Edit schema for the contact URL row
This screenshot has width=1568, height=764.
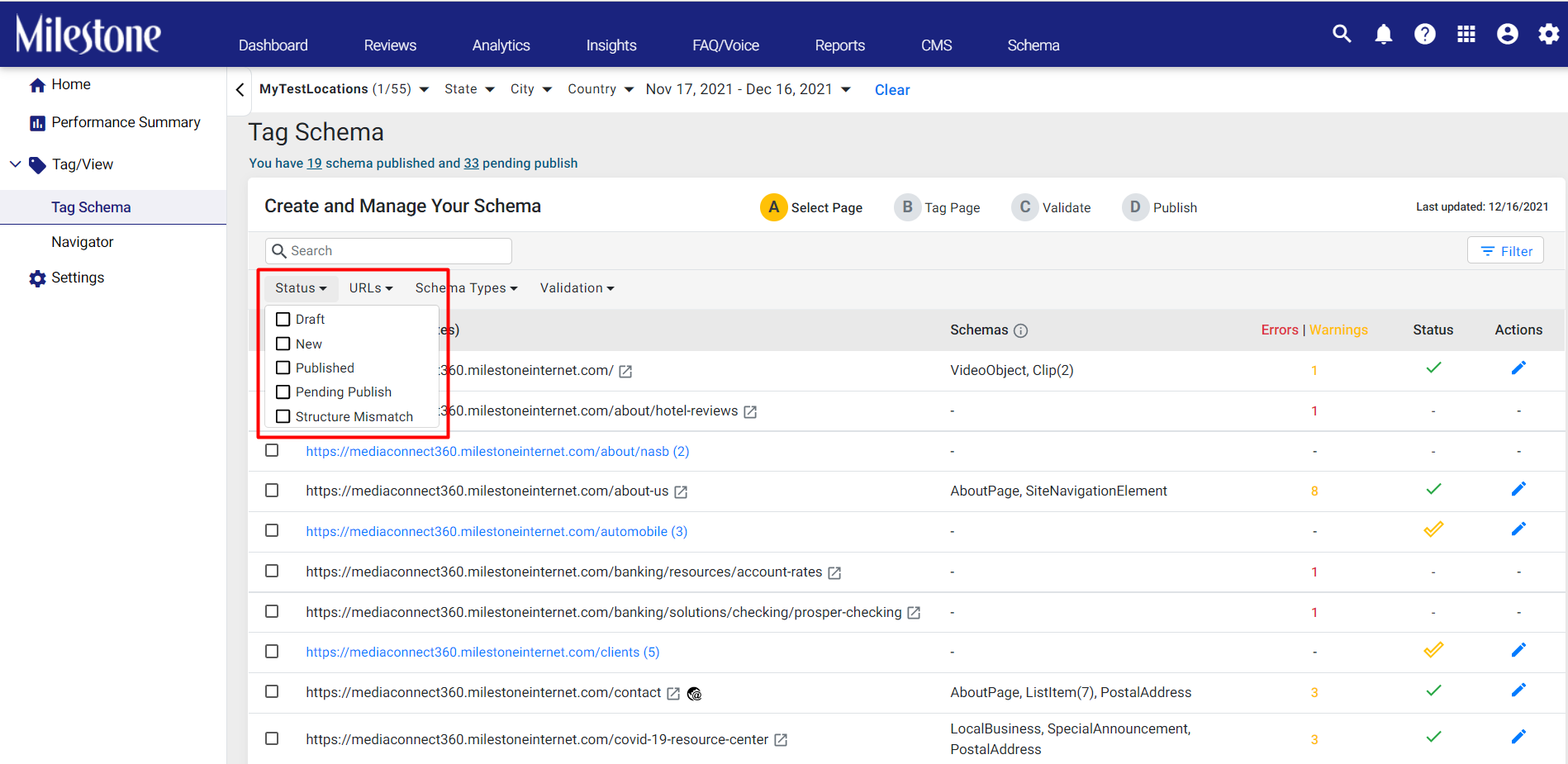(1518, 690)
